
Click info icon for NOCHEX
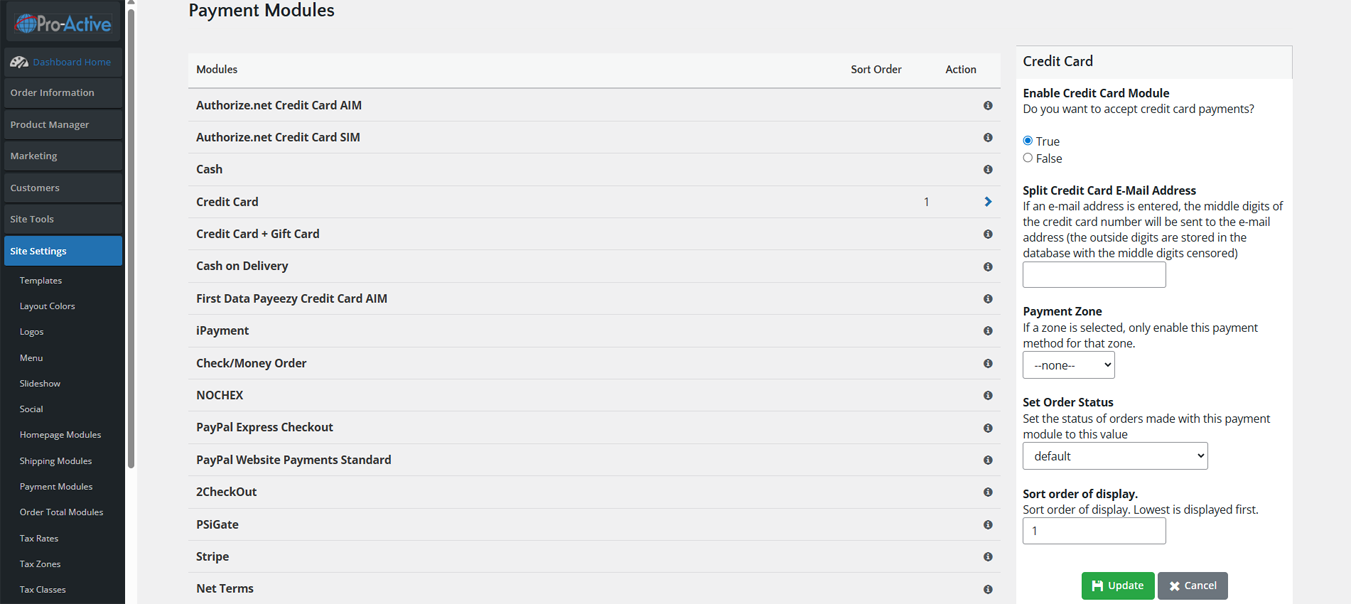[x=988, y=396]
